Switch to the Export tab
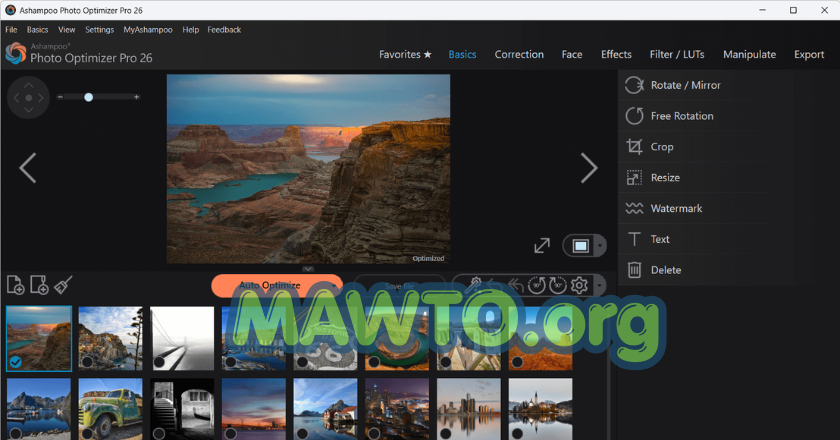Screen dimensions: 840x440 (809, 54)
